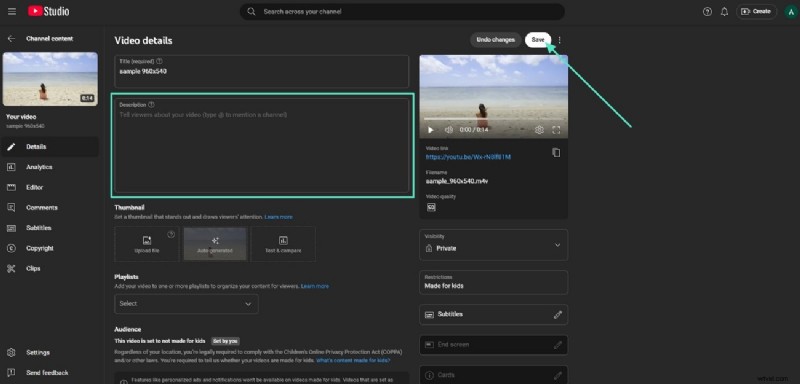
Task: Open Analytics in the sidebar
Action: [50, 167]
